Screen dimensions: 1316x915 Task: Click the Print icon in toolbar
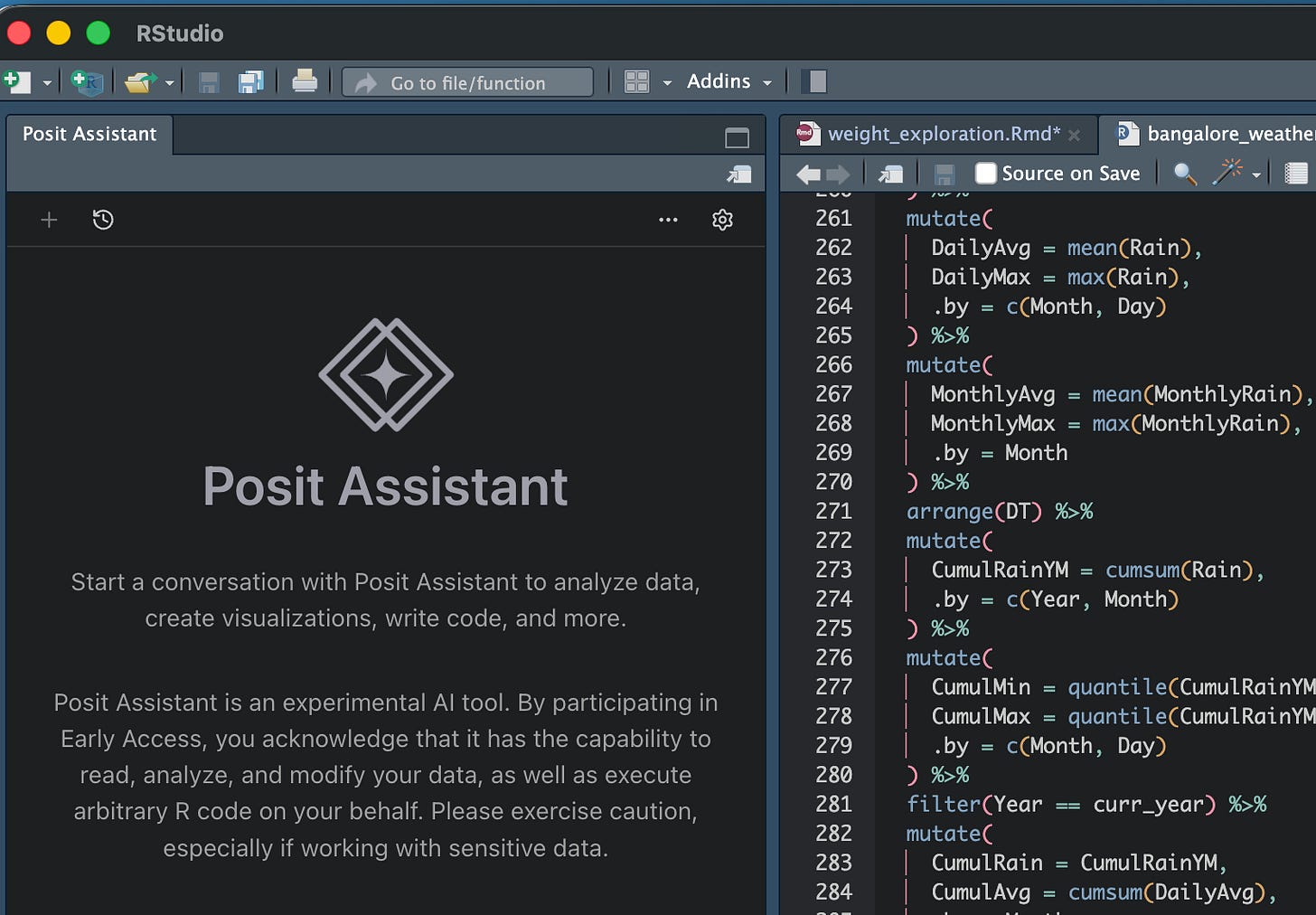coord(305,81)
